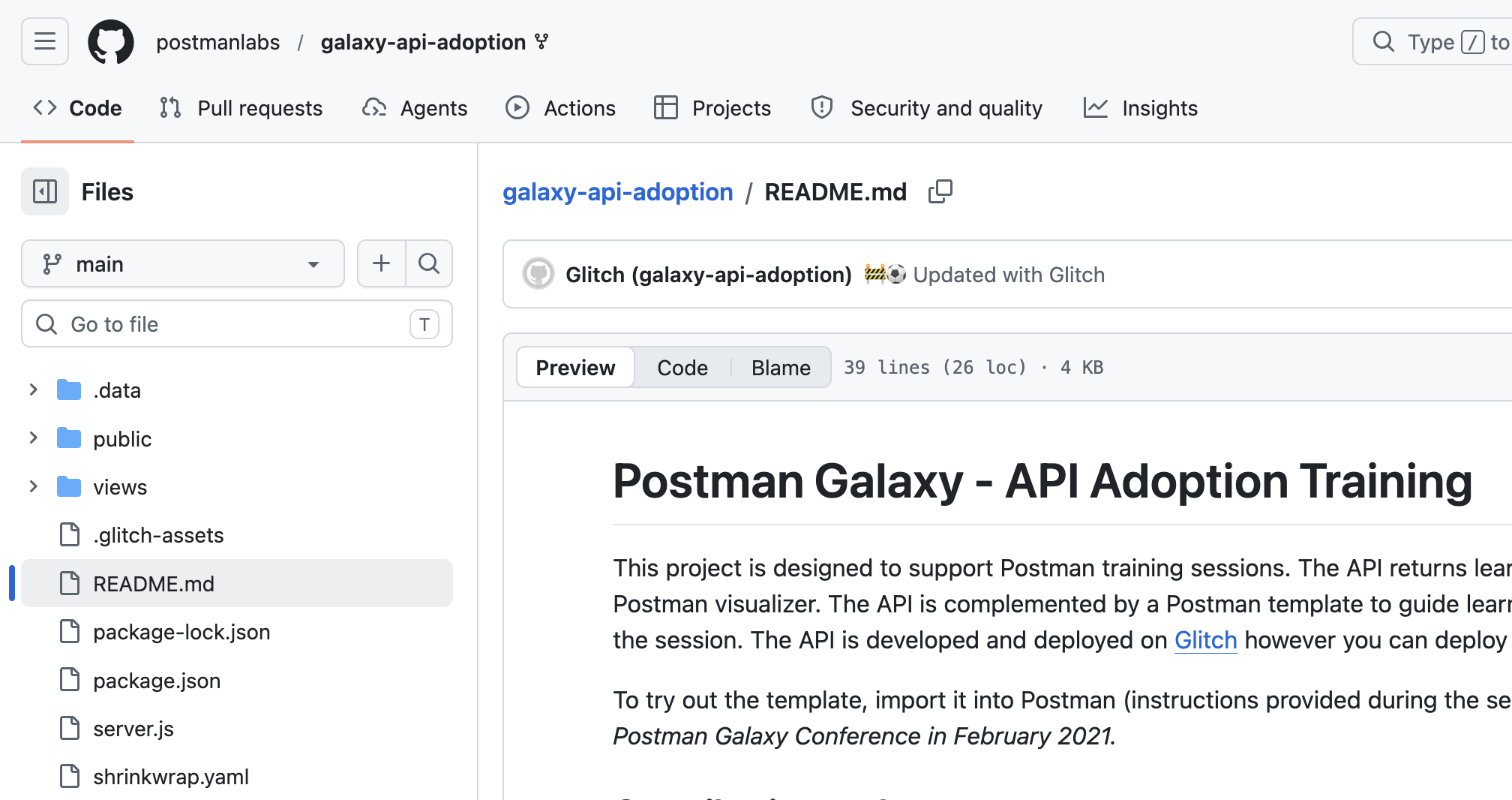Open the Security and quality tab
Viewport: 1512px width, 800px height.
927,108
